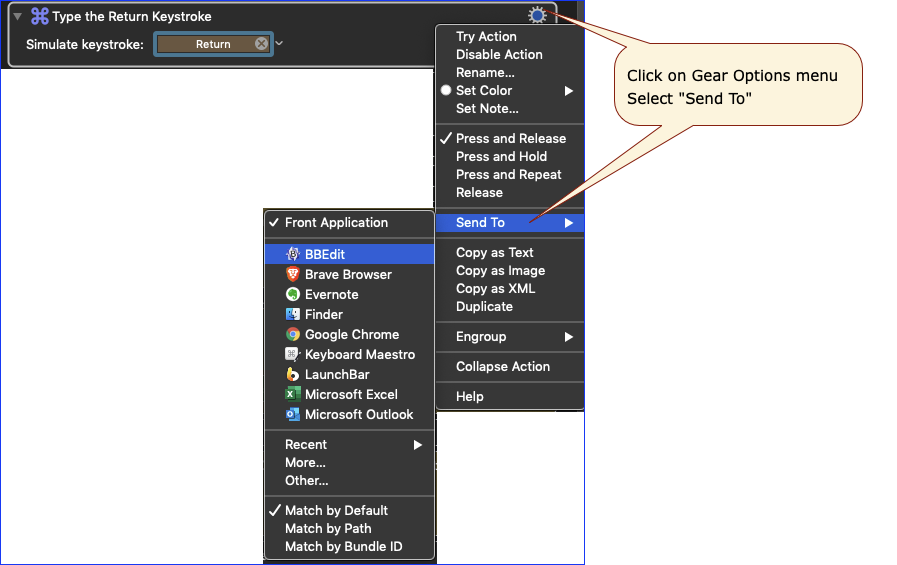Screen dimensions: 897x565
Task: Choose the Press and Repeat option
Action: pyautogui.click(x=510, y=174)
